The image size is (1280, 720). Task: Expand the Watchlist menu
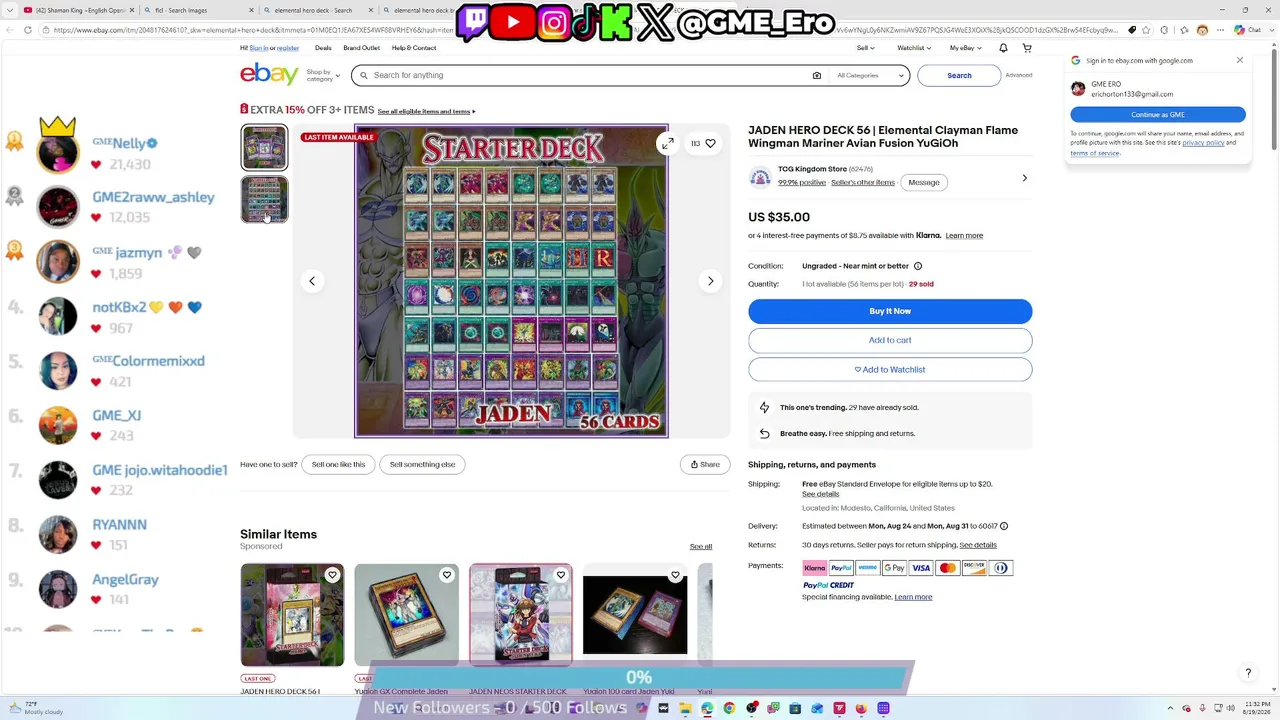(913, 48)
